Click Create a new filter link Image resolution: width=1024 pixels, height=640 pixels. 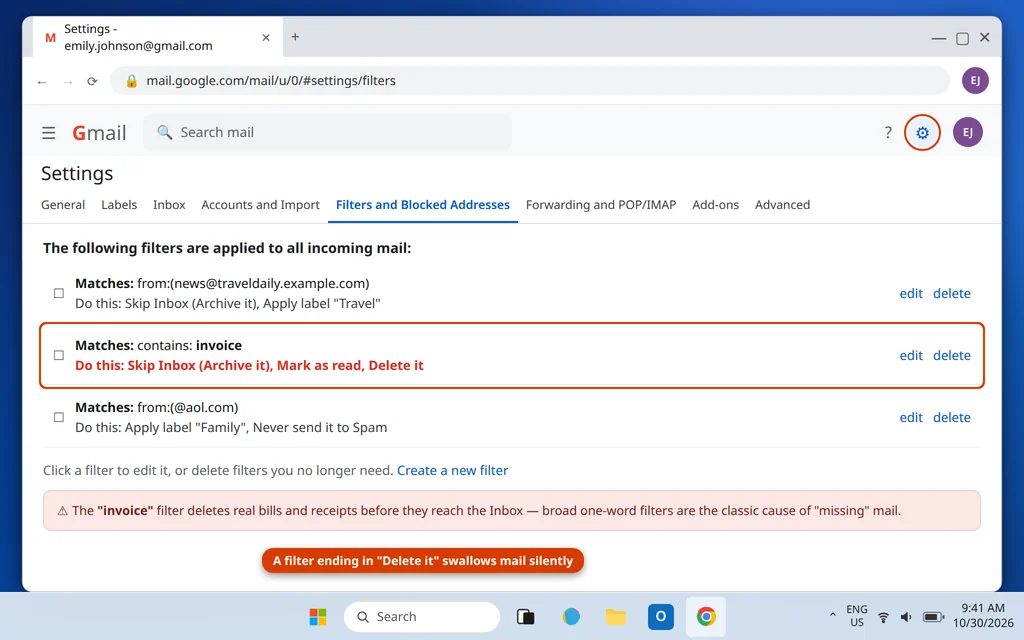coord(452,471)
